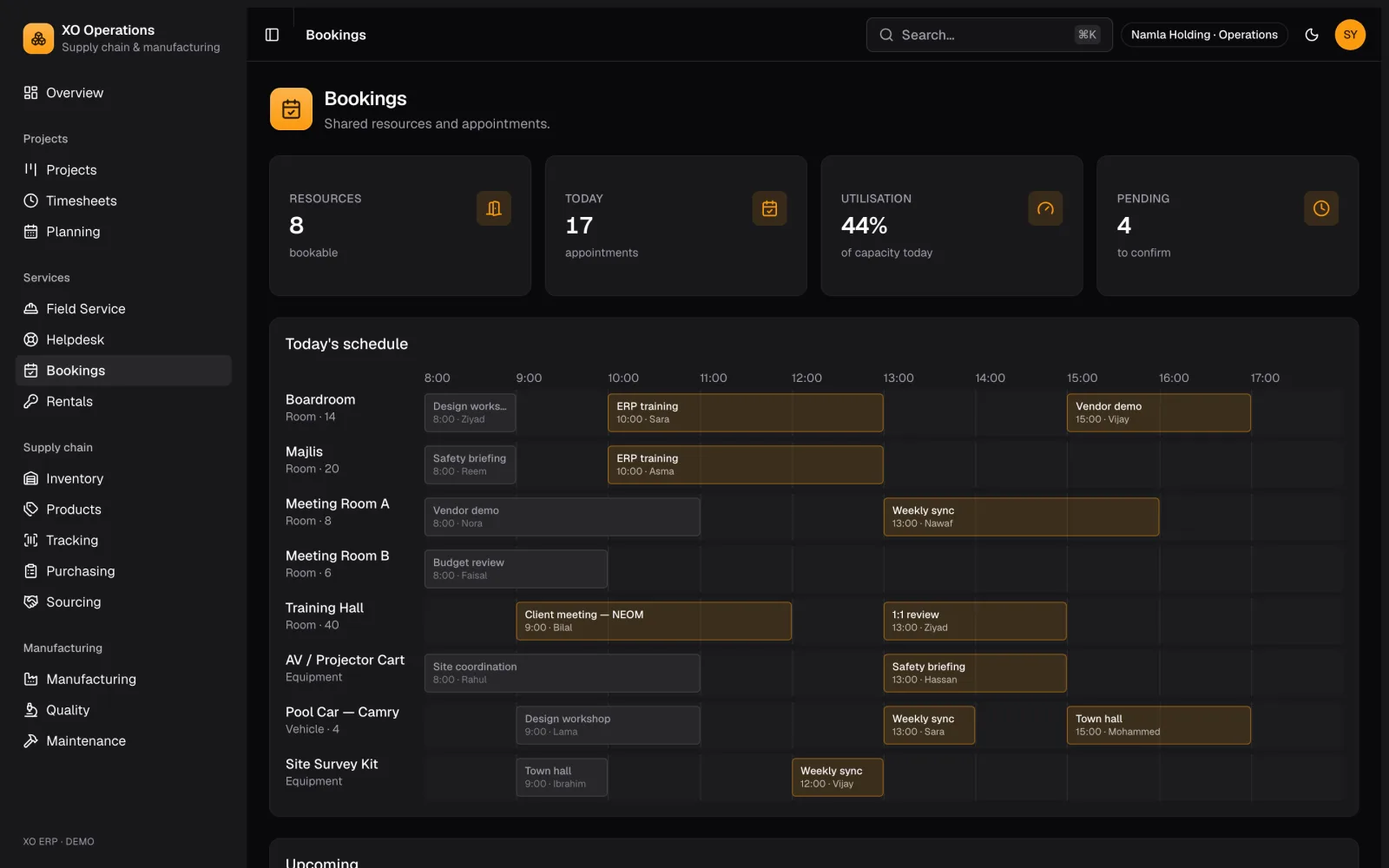Open Safety briefing booking by Hassan
The height and width of the screenshot is (868, 1389).
pyautogui.click(x=975, y=673)
